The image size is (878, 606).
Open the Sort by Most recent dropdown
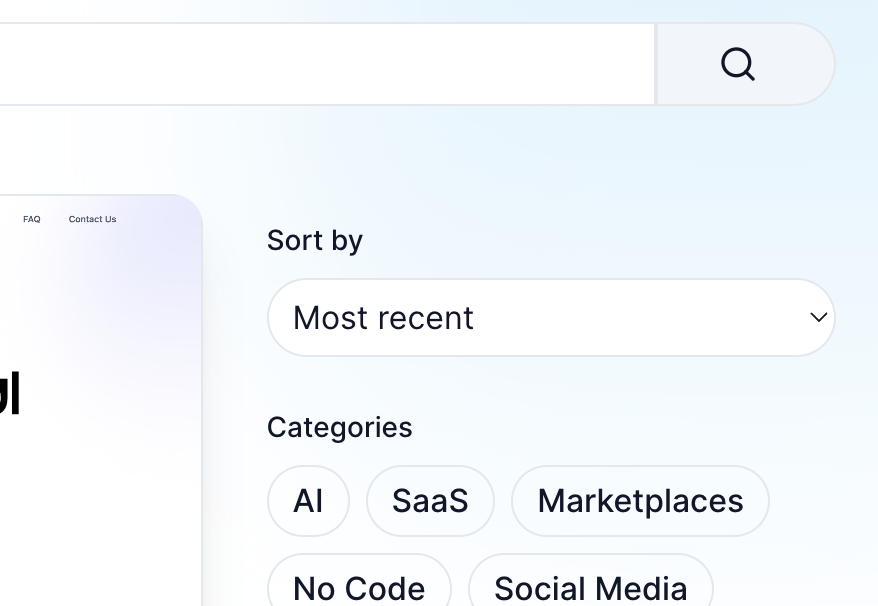point(550,318)
